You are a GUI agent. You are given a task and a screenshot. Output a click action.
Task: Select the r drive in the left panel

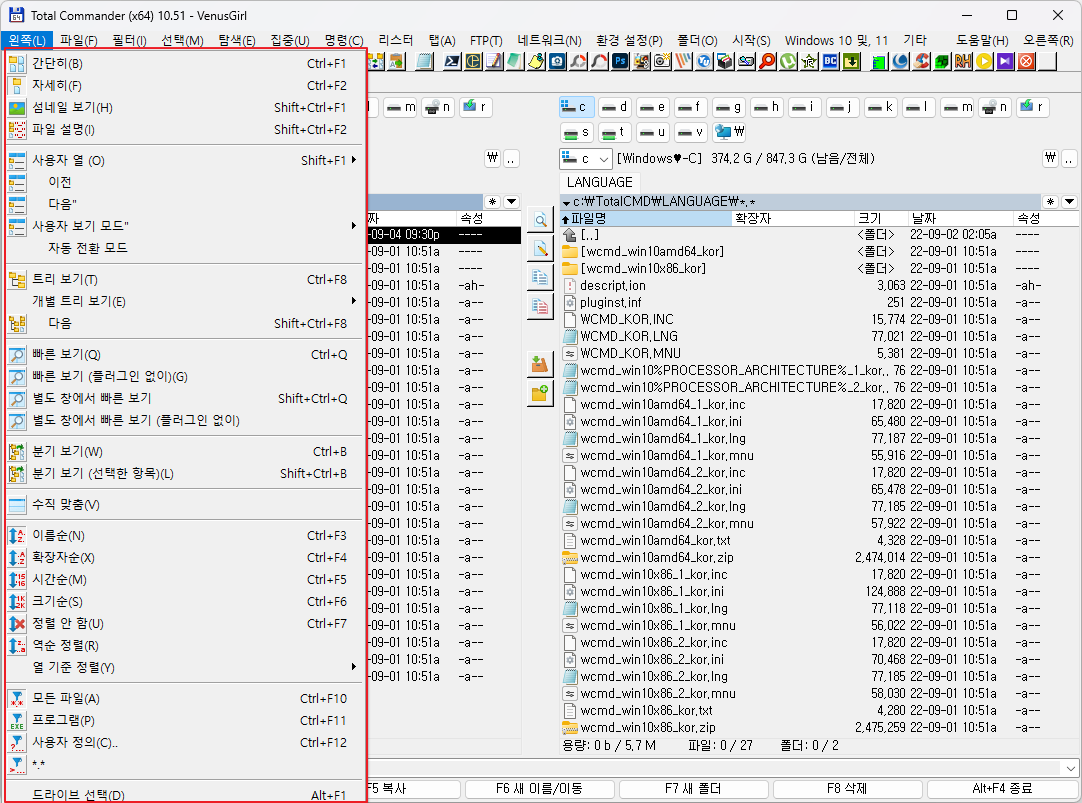coord(475,107)
